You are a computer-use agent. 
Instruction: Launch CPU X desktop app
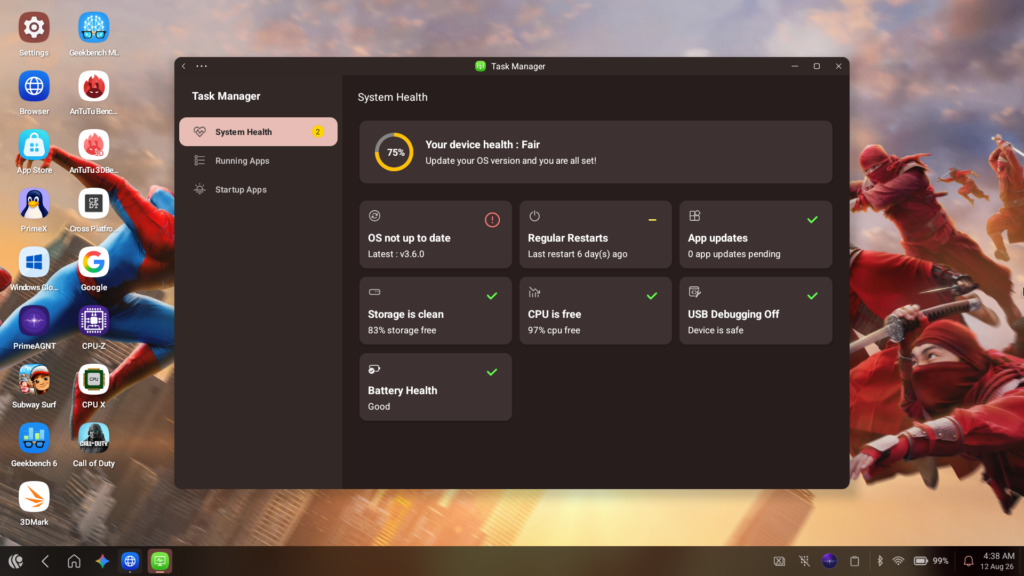pyautogui.click(x=93, y=380)
